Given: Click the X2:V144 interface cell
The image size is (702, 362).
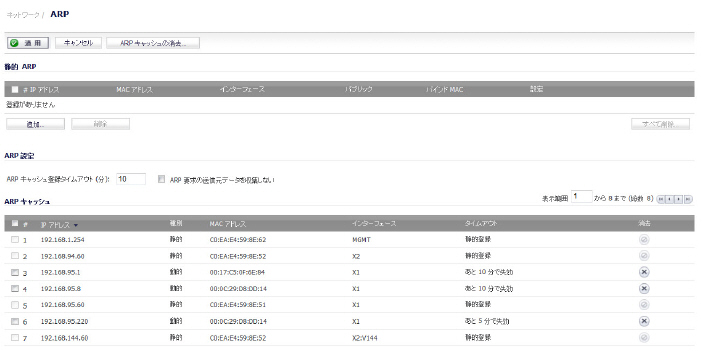Looking at the screenshot, I should 364,338.
